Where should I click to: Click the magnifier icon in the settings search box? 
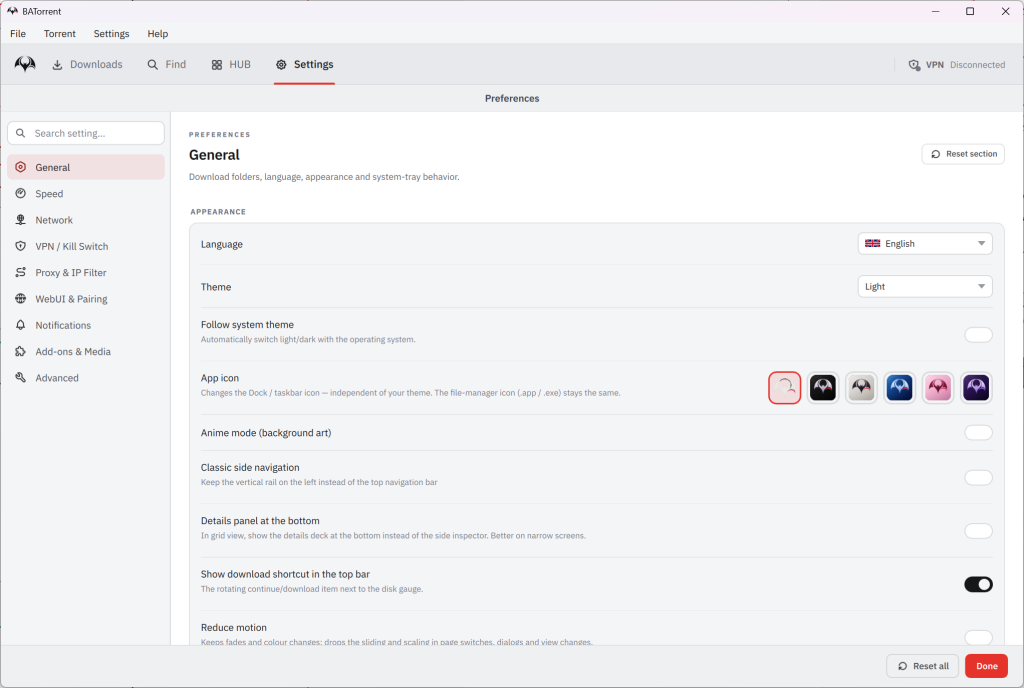[21, 133]
